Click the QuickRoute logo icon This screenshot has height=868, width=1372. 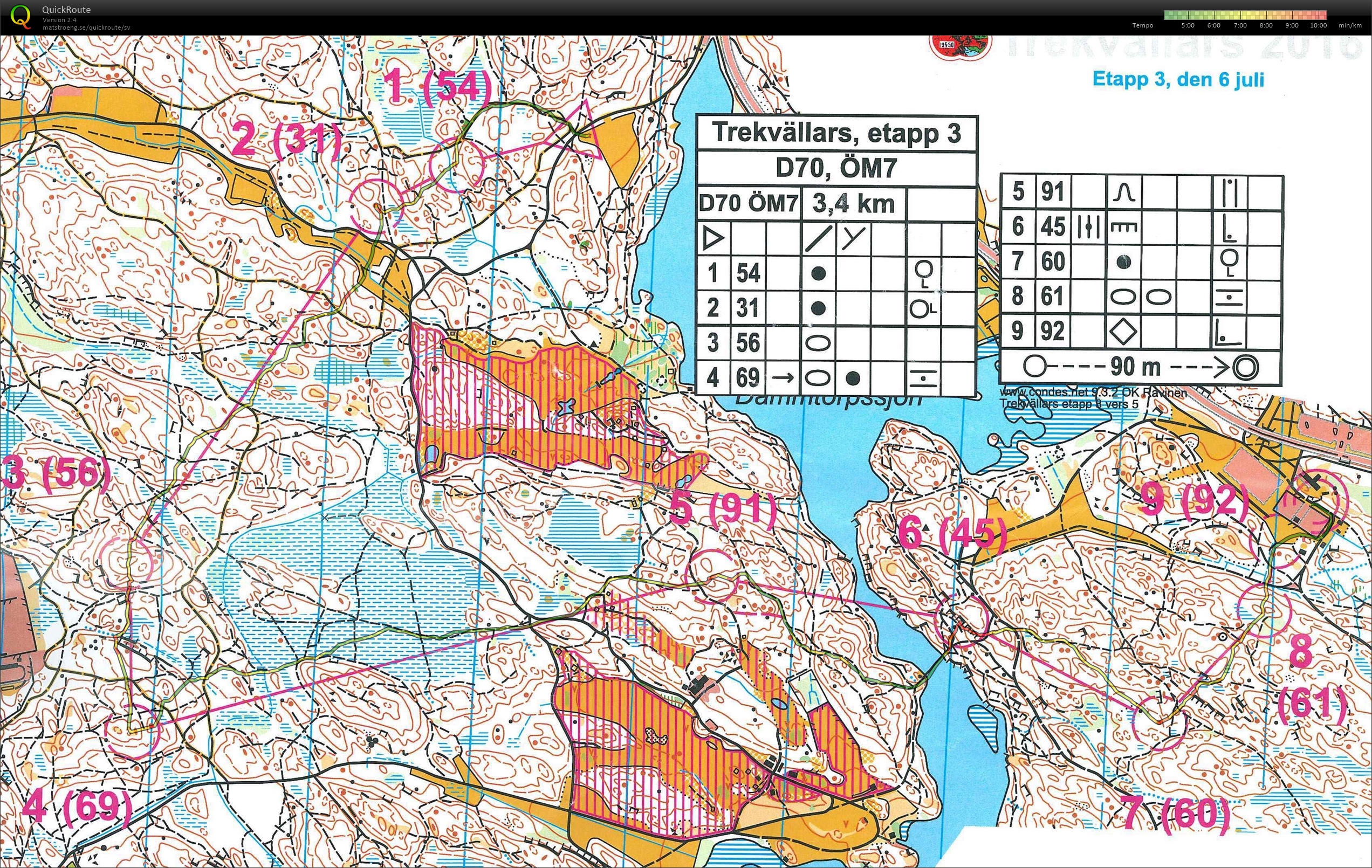click(x=21, y=16)
